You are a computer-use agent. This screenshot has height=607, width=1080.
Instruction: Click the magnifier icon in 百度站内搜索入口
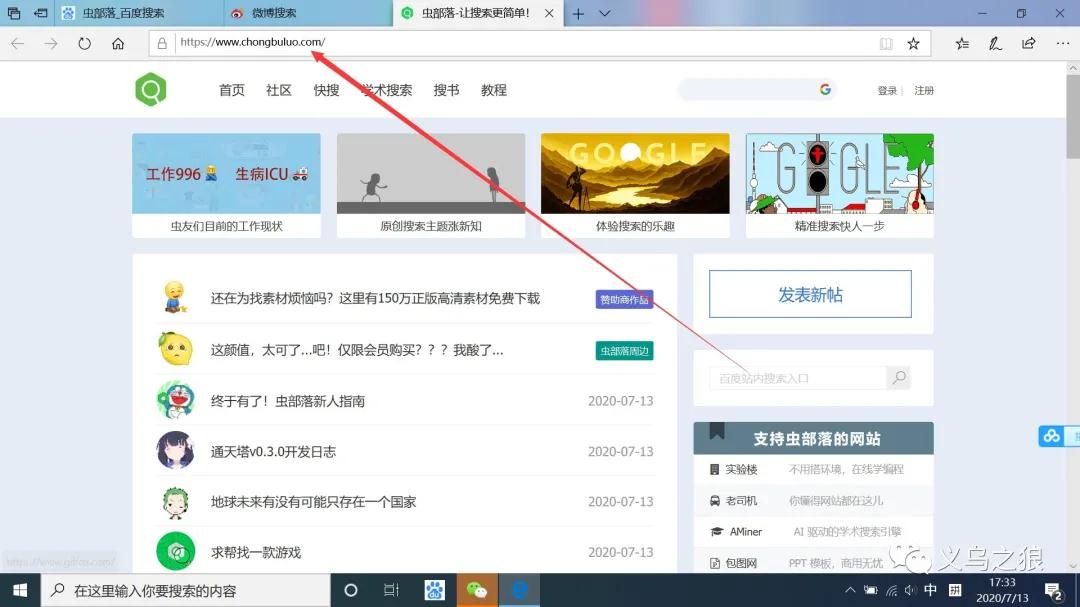tap(897, 377)
